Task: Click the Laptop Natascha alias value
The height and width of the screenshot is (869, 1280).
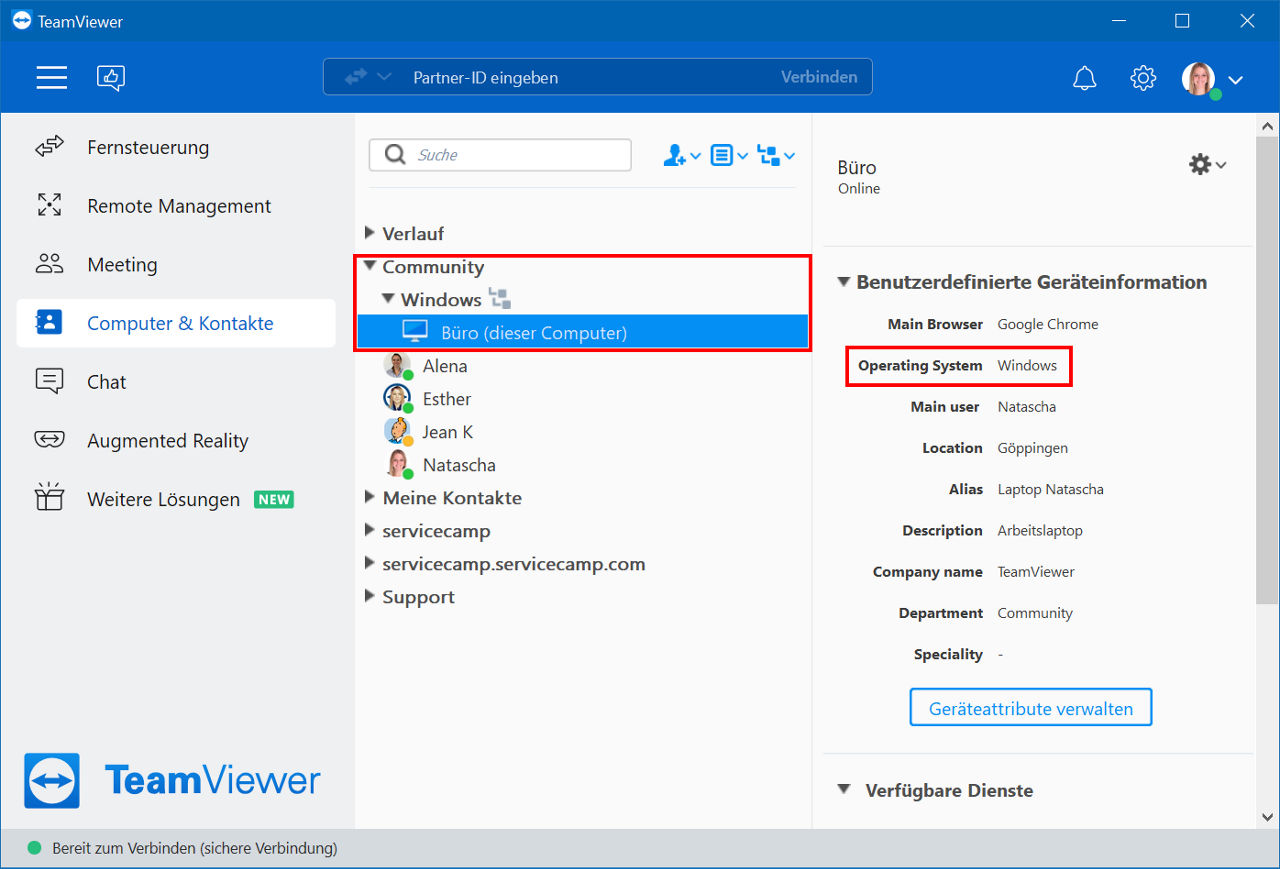Action: (1051, 489)
